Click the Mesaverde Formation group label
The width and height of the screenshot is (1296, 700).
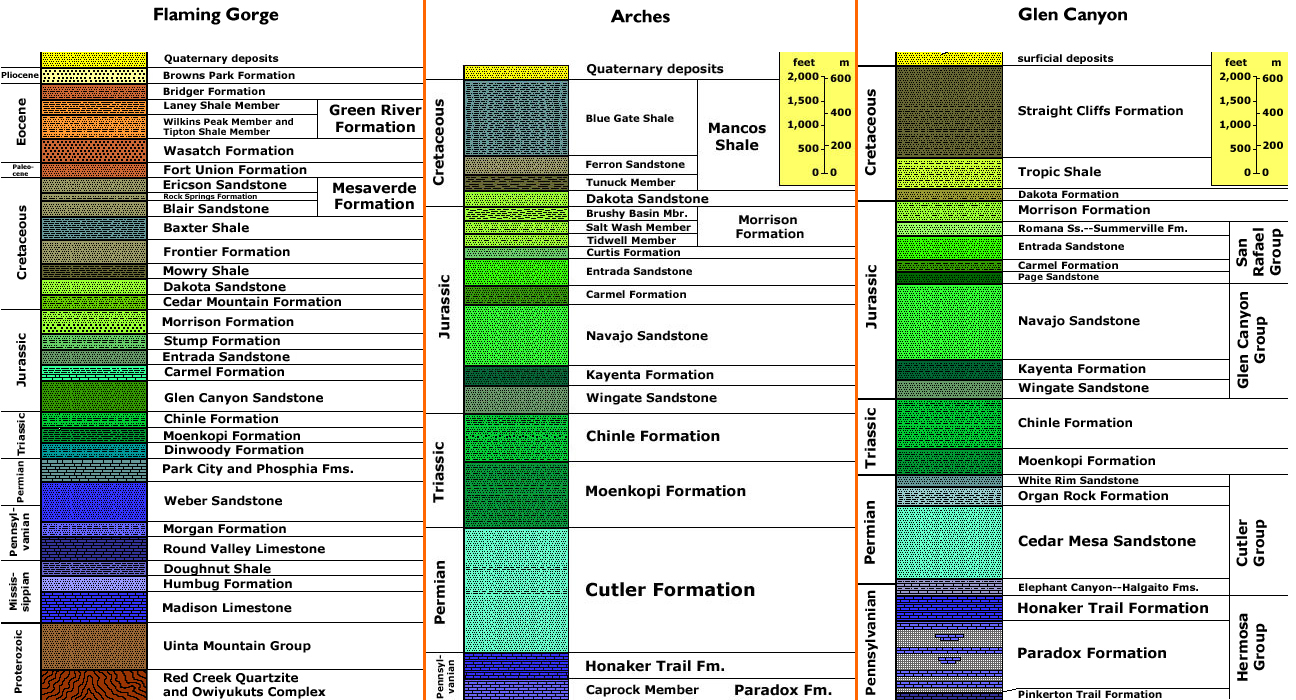(x=374, y=196)
